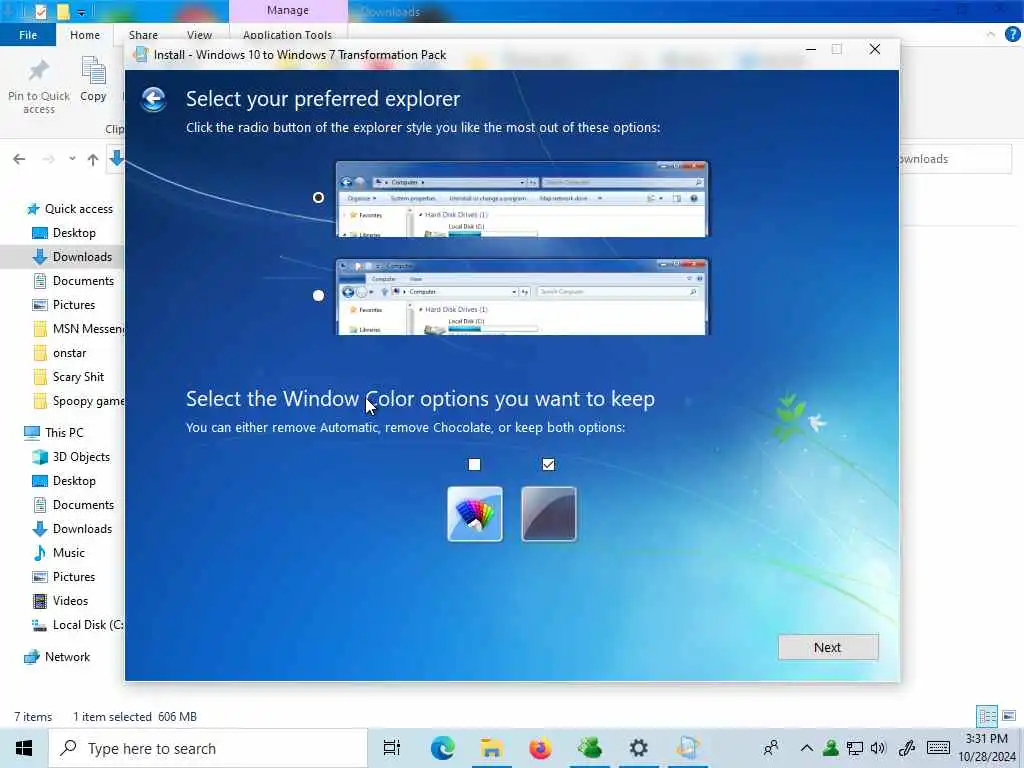Click the pen workspace tray icon
The image size is (1024, 768).
(x=907, y=748)
